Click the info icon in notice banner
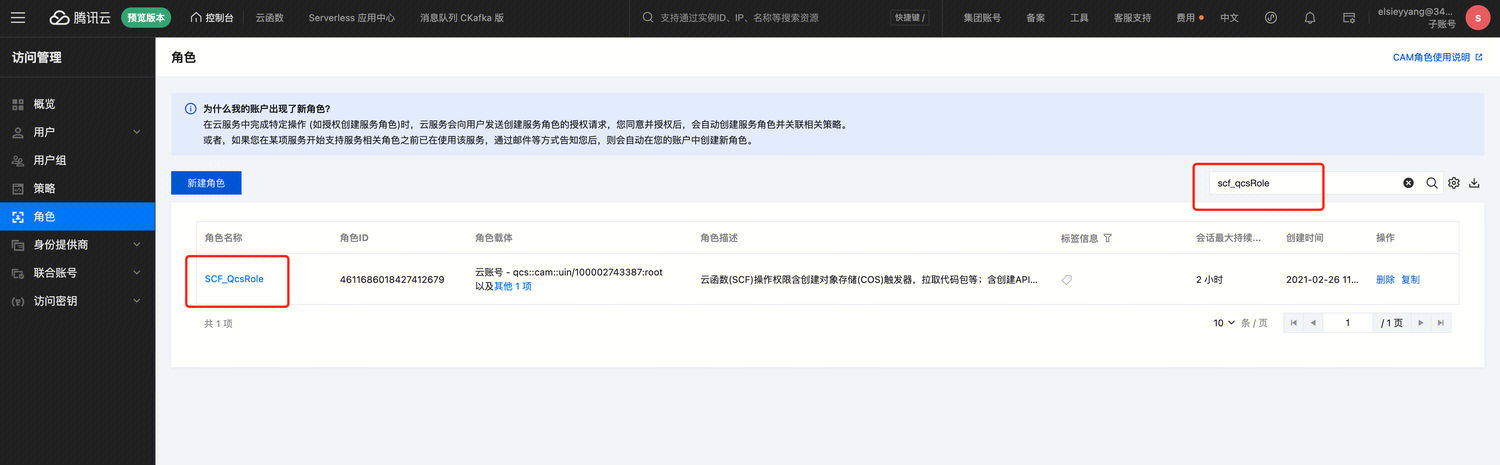The width and height of the screenshot is (1500, 465). 190,108
